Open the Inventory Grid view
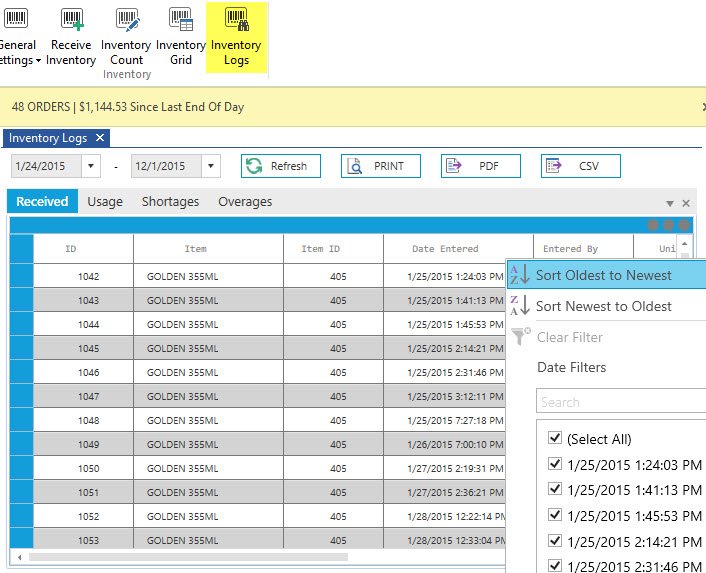706x573 pixels. tap(181, 19)
